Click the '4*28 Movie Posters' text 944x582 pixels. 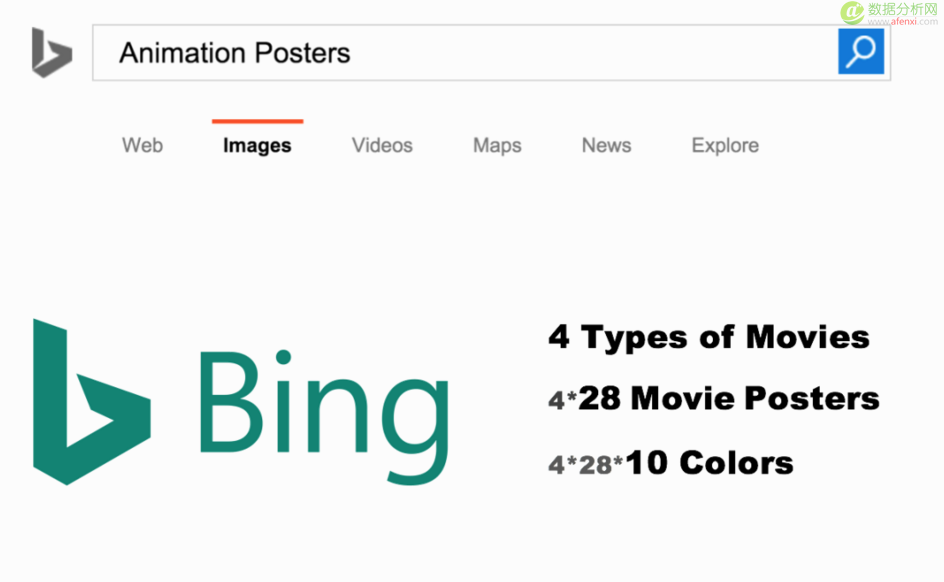point(714,398)
